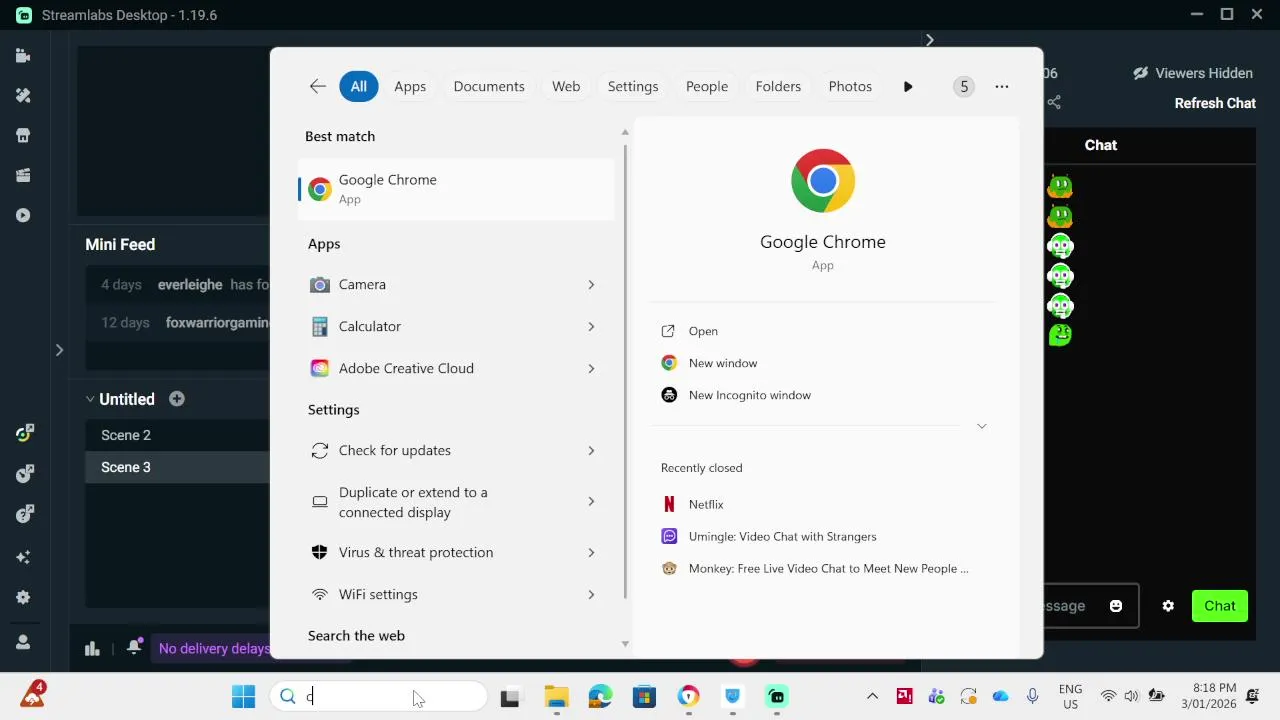Switch to People search filter
Image resolution: width=1280 pixels, height=720 pixels.
pyautogui.click(x=707, y=86)
